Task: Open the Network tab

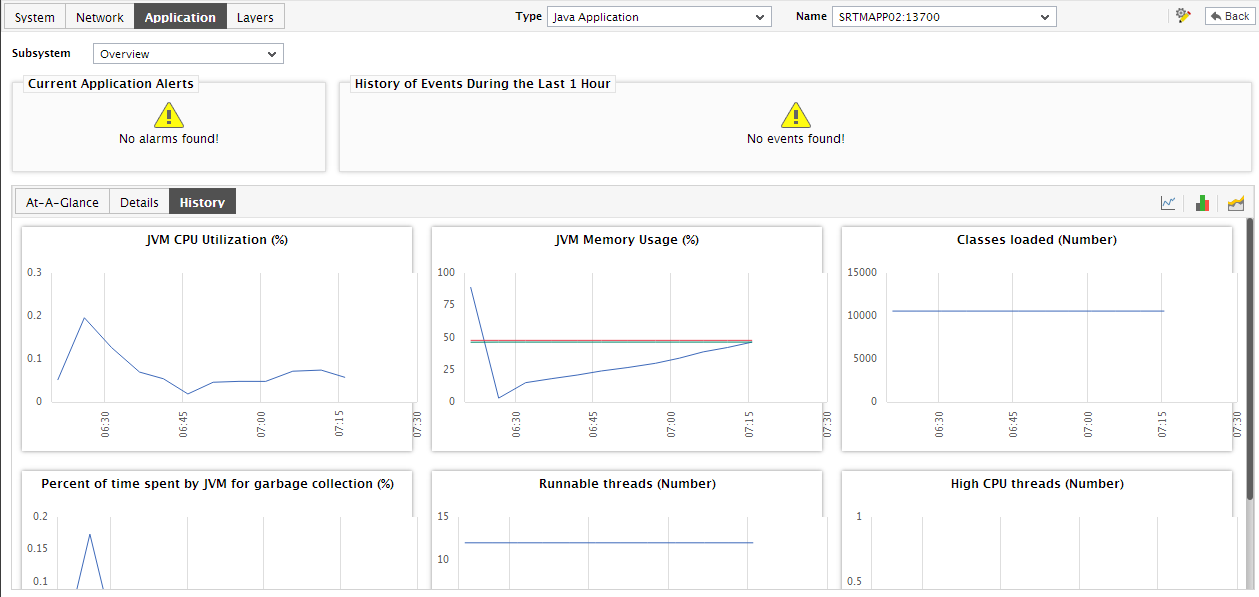Action: pyautogui.click(x=100, y=17)
